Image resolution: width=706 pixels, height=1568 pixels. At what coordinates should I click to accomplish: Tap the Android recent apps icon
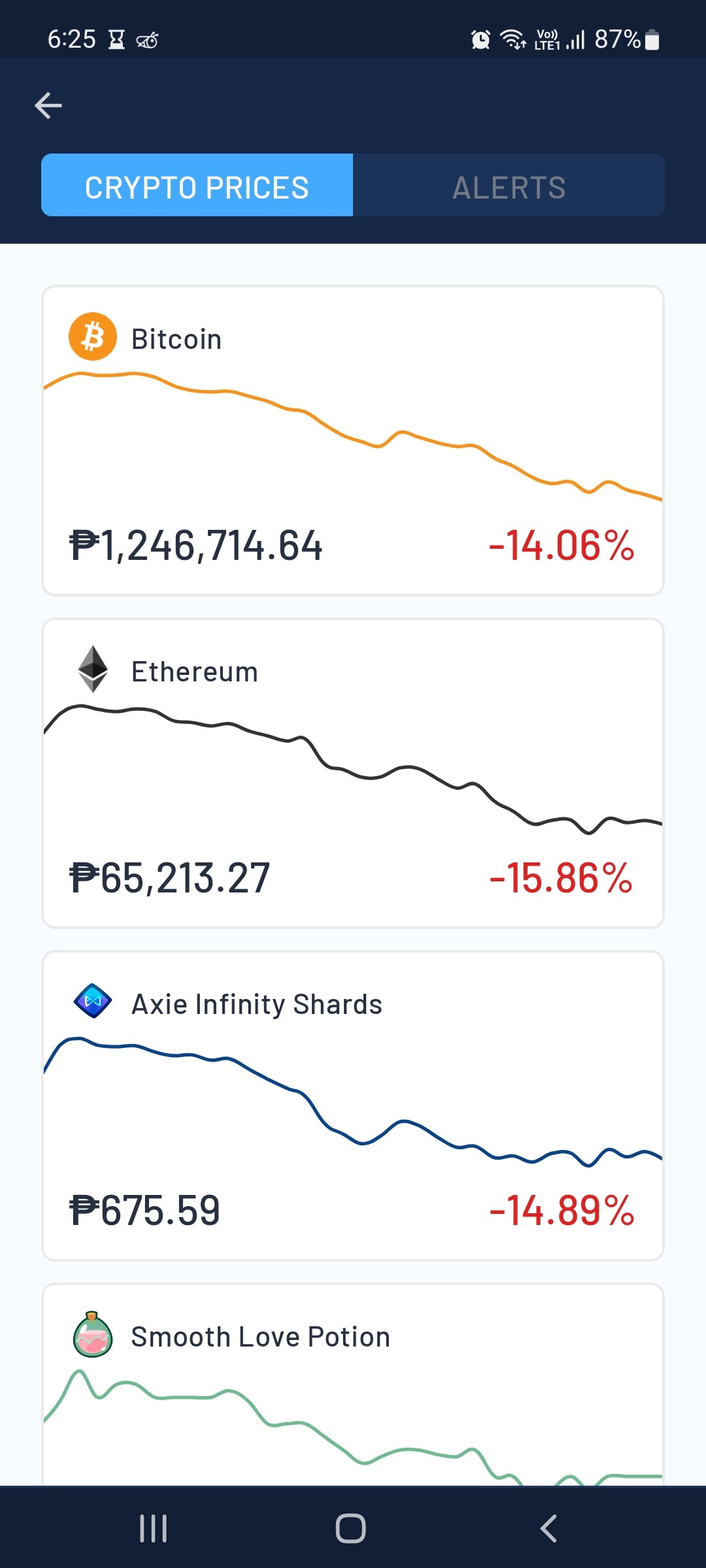tap(154, 1528)
